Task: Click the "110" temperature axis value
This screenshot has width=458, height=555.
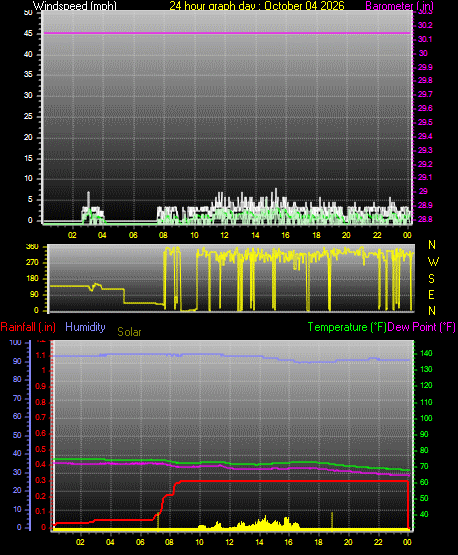Action: [x=426, y=402]
